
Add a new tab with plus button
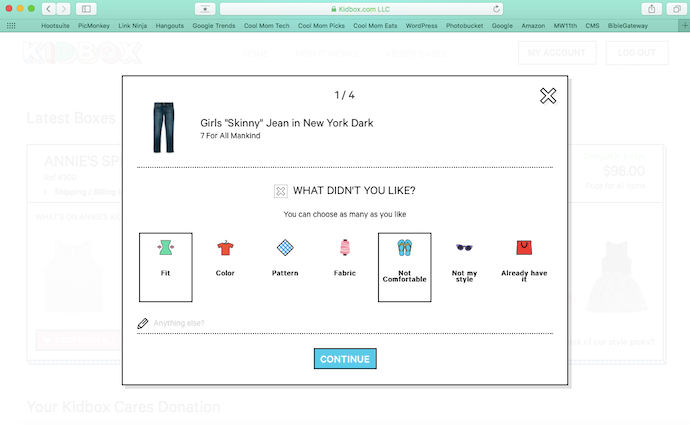pyautogui.click(x=685, y=26)
